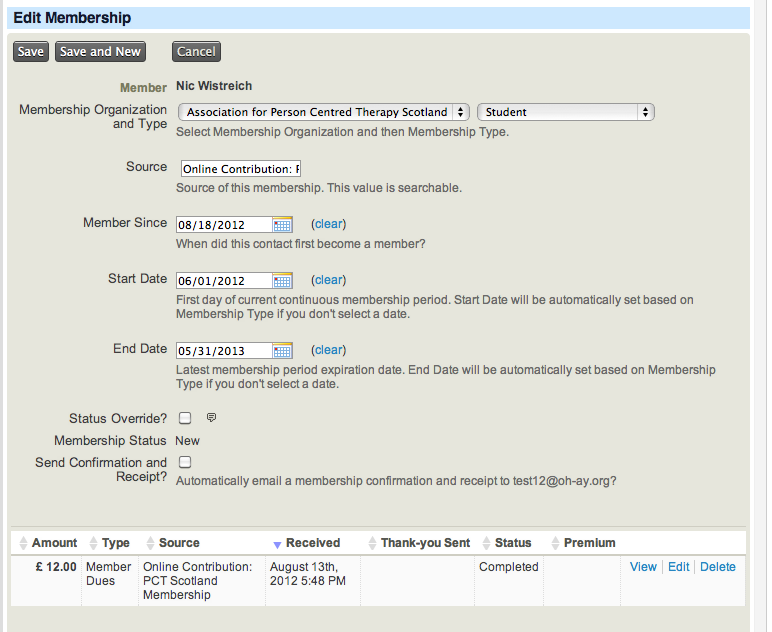Image resolution: width=772 pixels, height=632 pixels.
Task: Sort payments by Premium column
Action: (589, 543)
